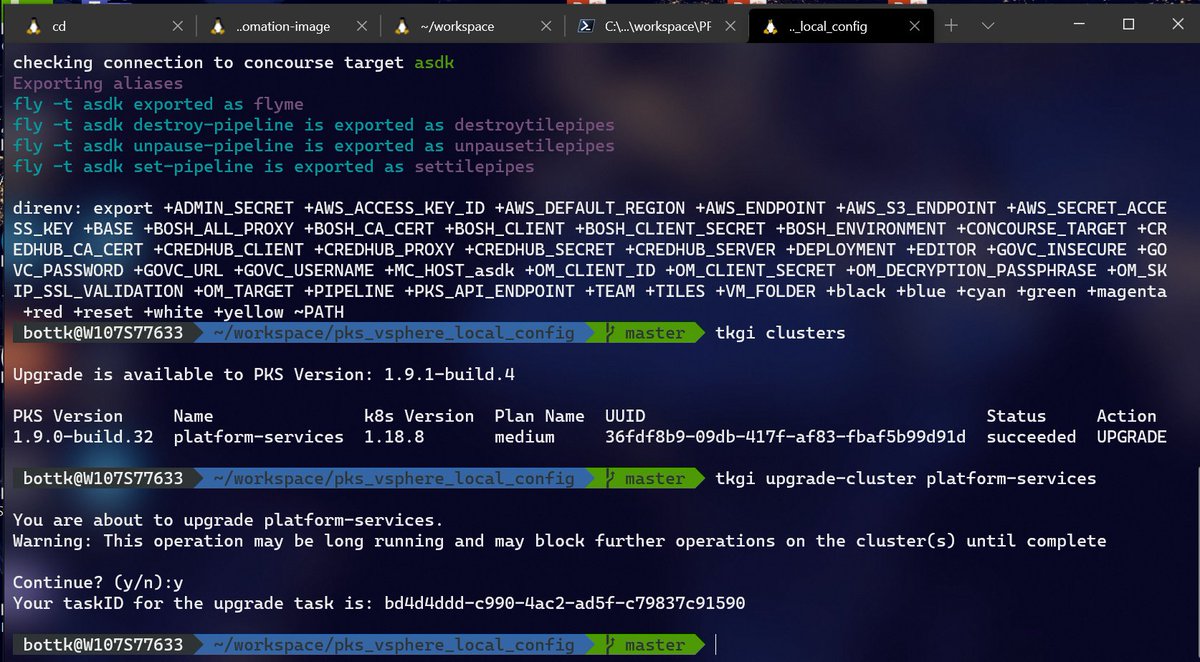Click the 'tkgi clusters' command text
Viewport: 1200px width, 662px height.
780,333
